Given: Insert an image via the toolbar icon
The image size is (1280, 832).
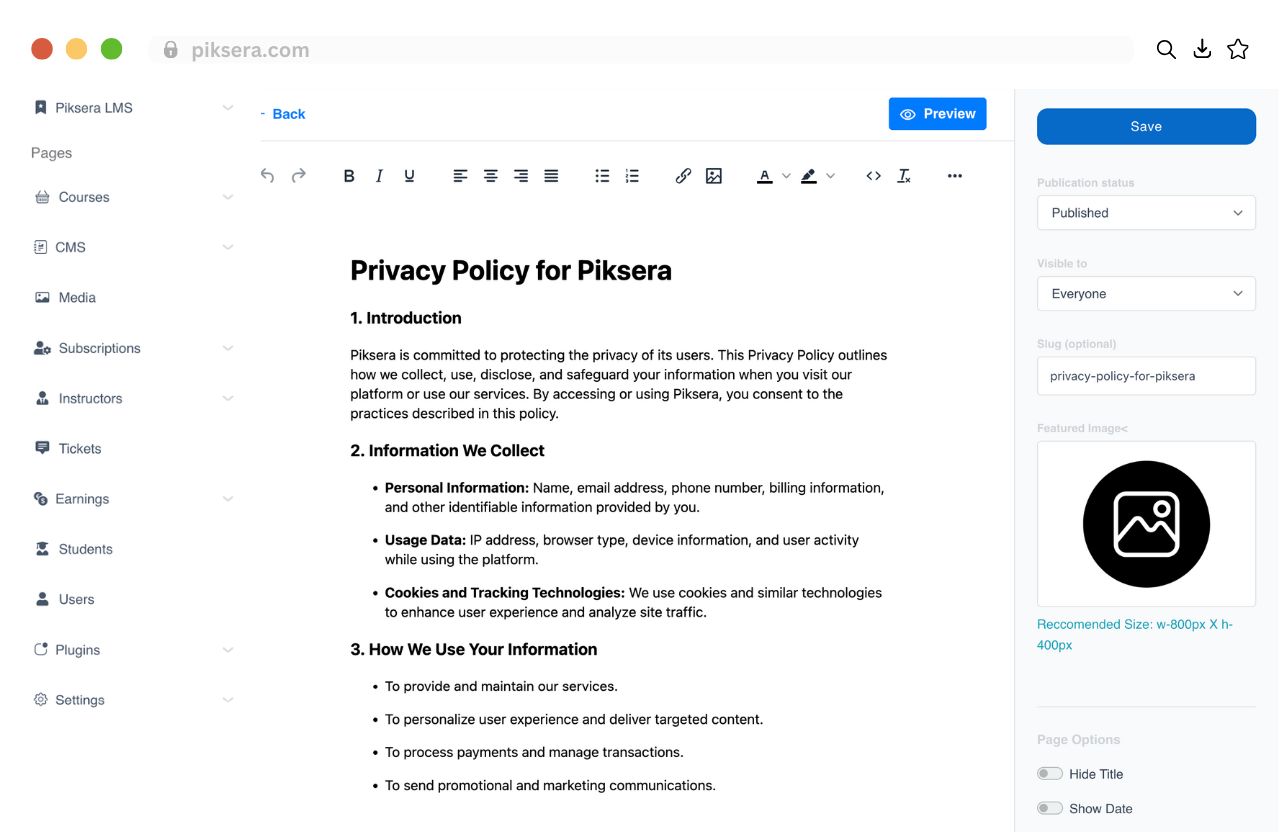Looking at the screenshot, I should click(713, 176).
